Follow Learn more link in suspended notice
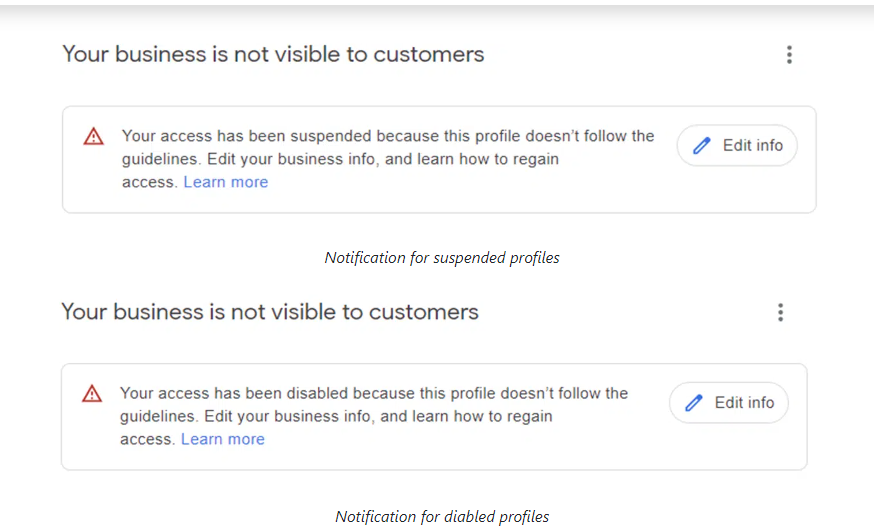 226,182
